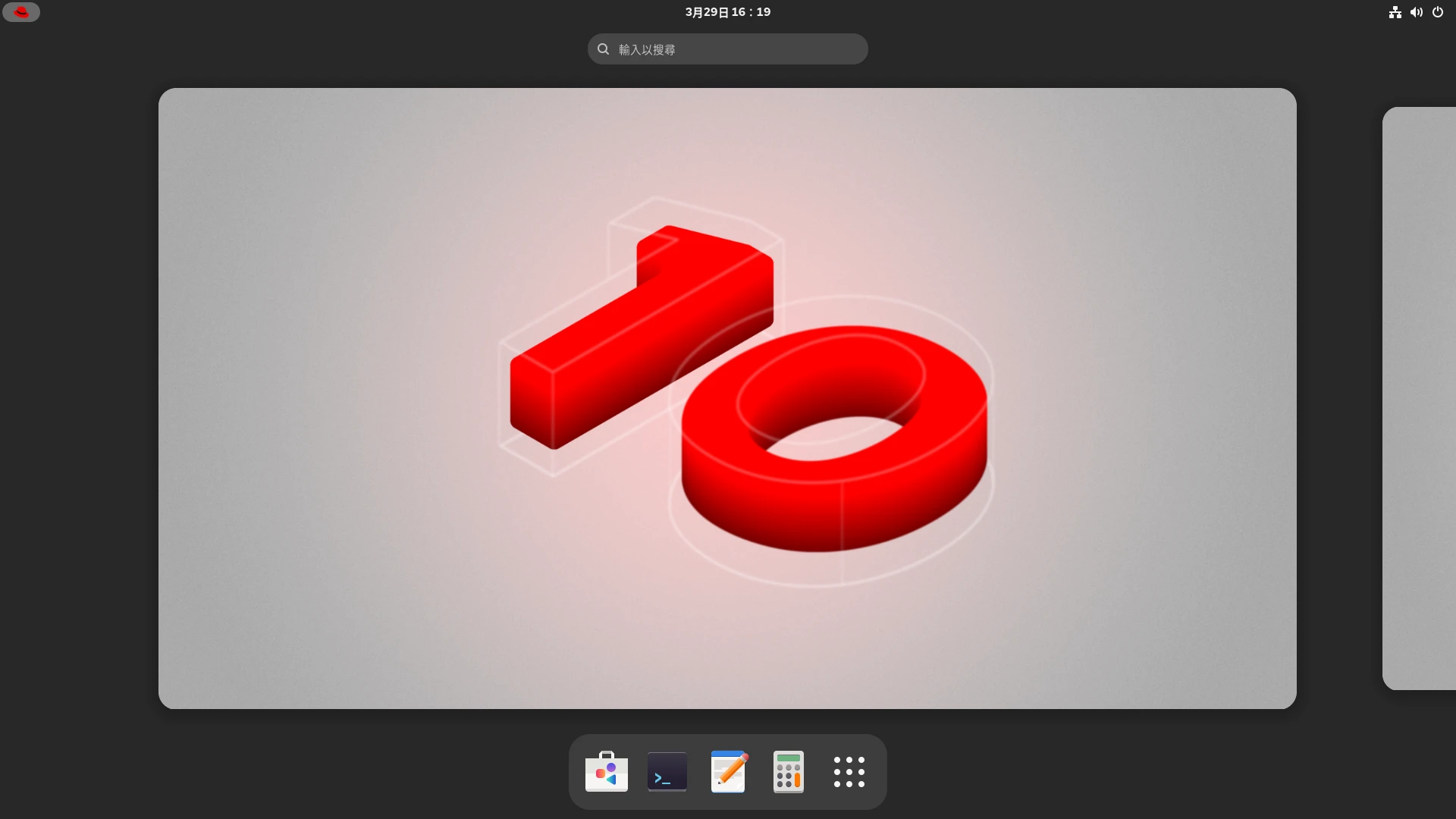Click the center of the dash dock panel
Image resolution: width=1456 pixels, height=819 pixels.
[x=726, y=771]
